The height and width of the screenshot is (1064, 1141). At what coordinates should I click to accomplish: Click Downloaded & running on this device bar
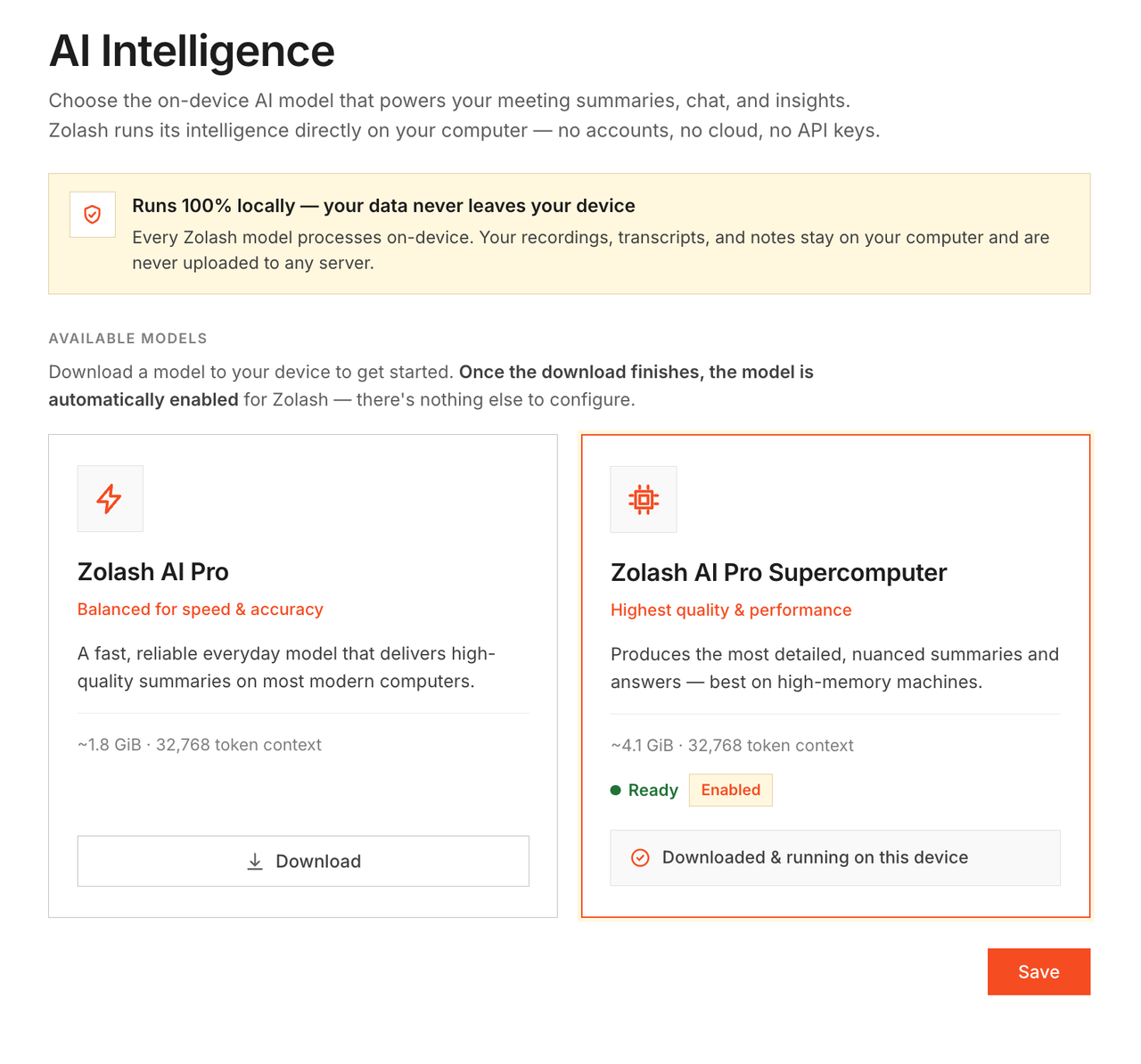835,857
